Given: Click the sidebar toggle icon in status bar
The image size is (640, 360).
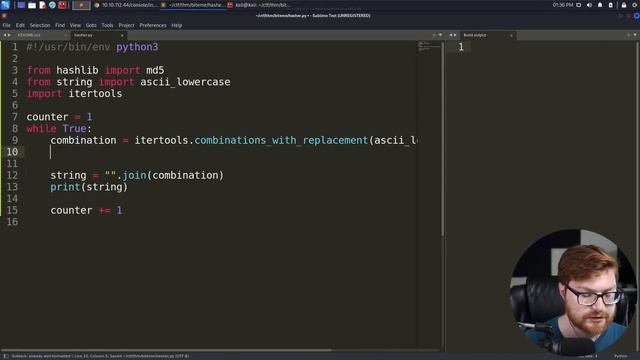Looking at the screenshot, I should pyautogui.click(x=6, y=356).
